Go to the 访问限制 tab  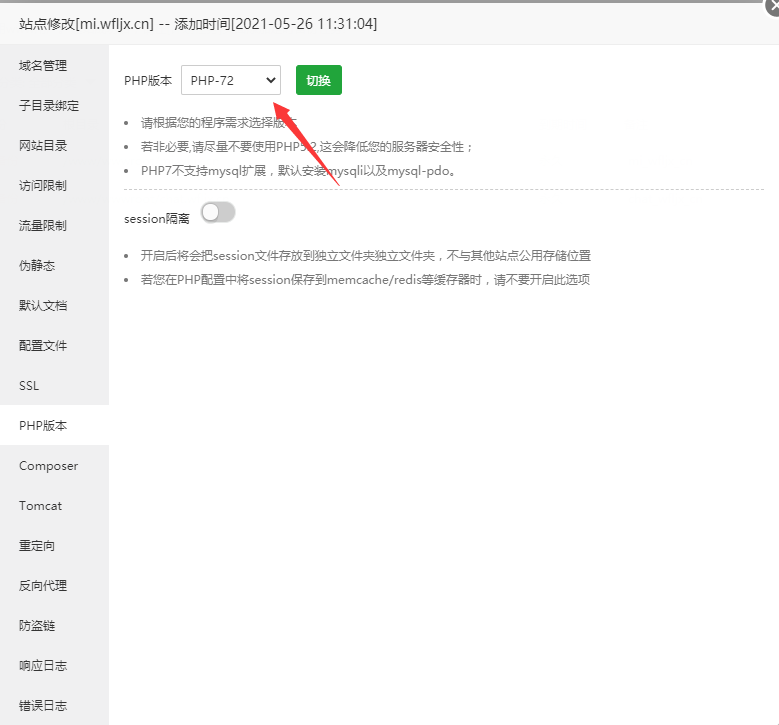click(x=54, y=185)
